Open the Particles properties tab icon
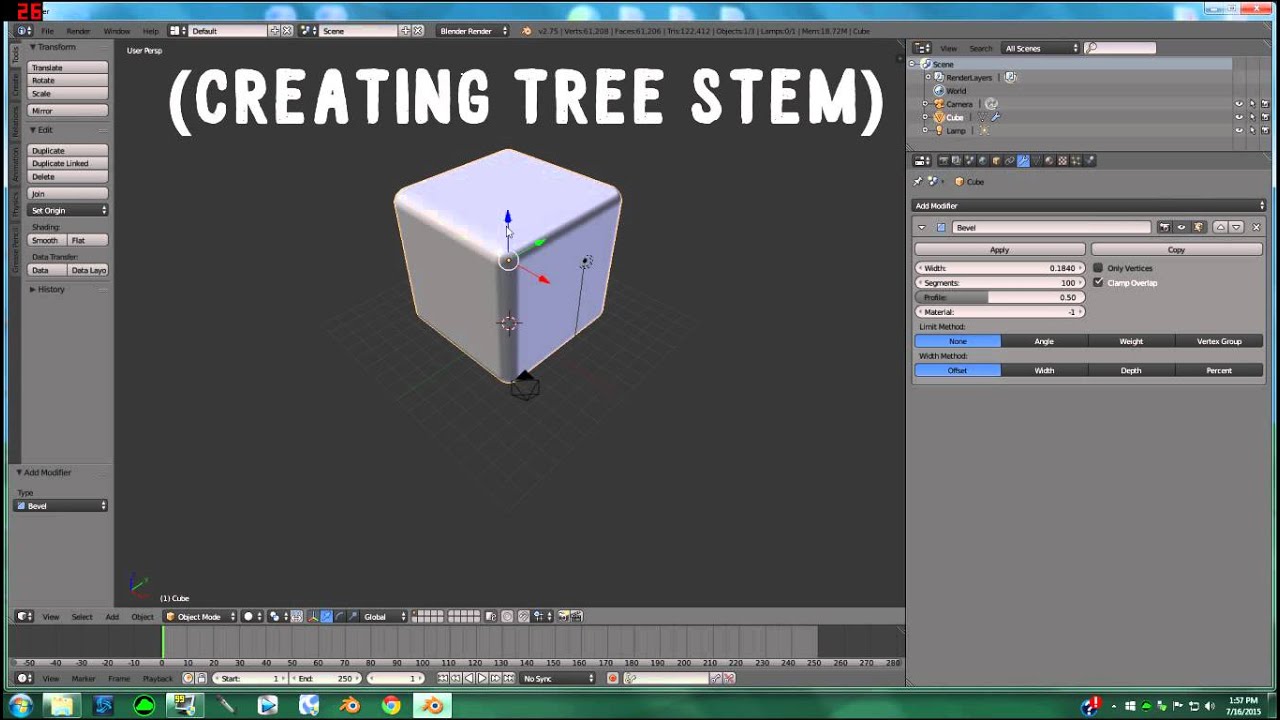Viewport: 1280px width, 720px height. click(x=1075, y=160)
